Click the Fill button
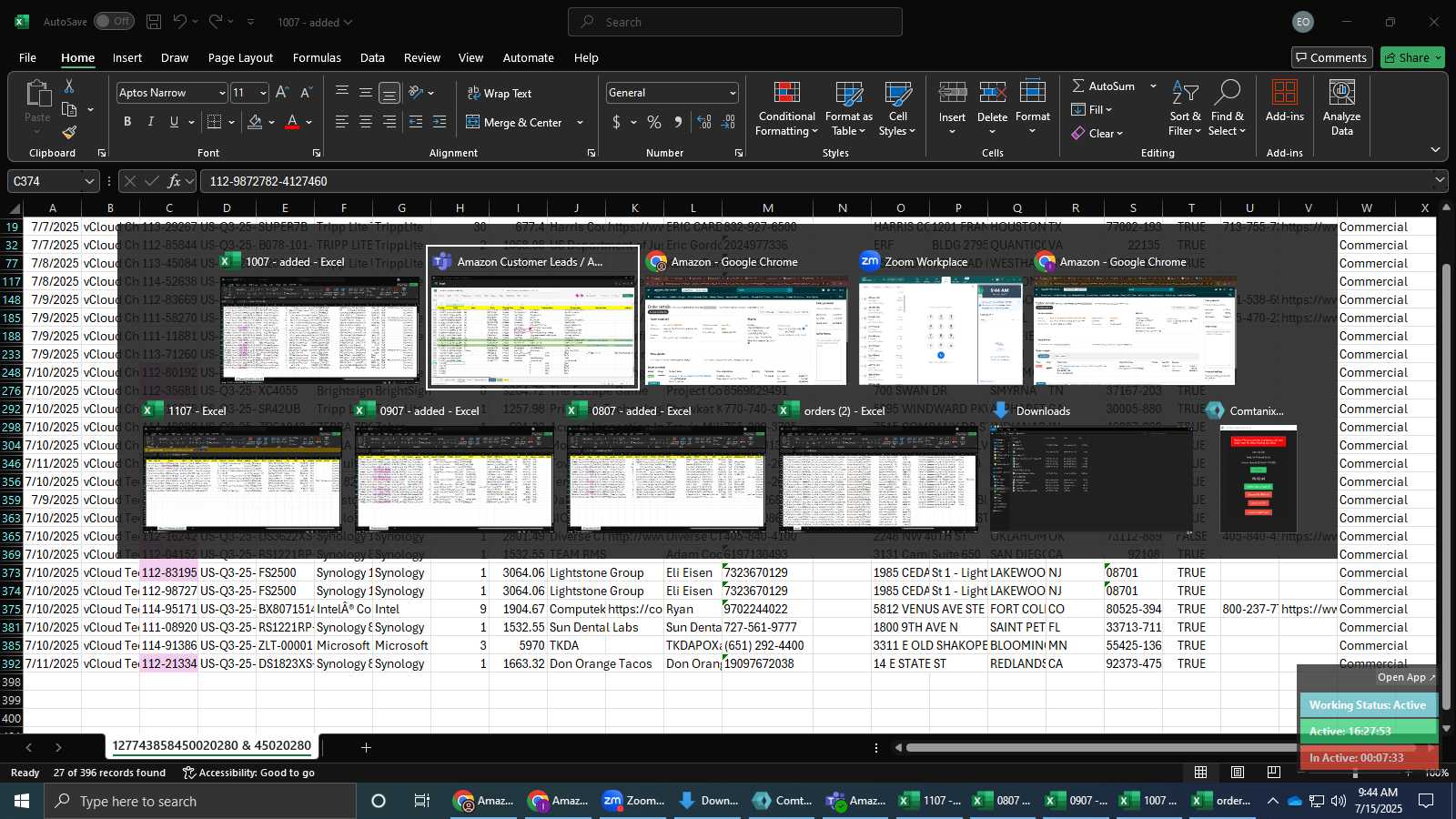The image size is (1456, 819). pos(1092,109)
